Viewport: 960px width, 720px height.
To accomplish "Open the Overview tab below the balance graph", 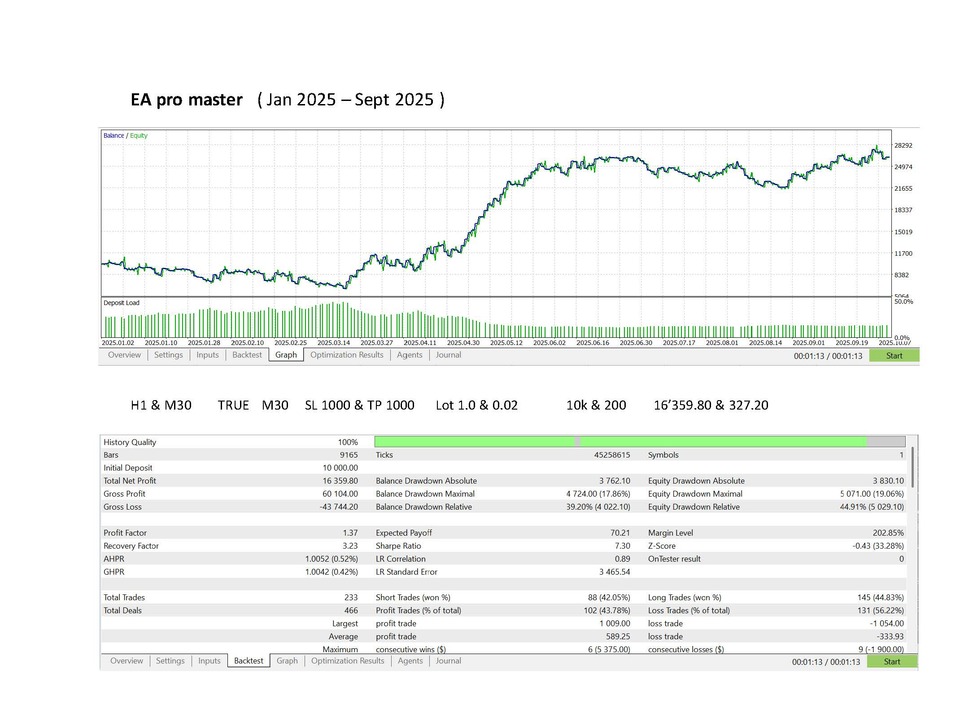I will tap(125, 355).
